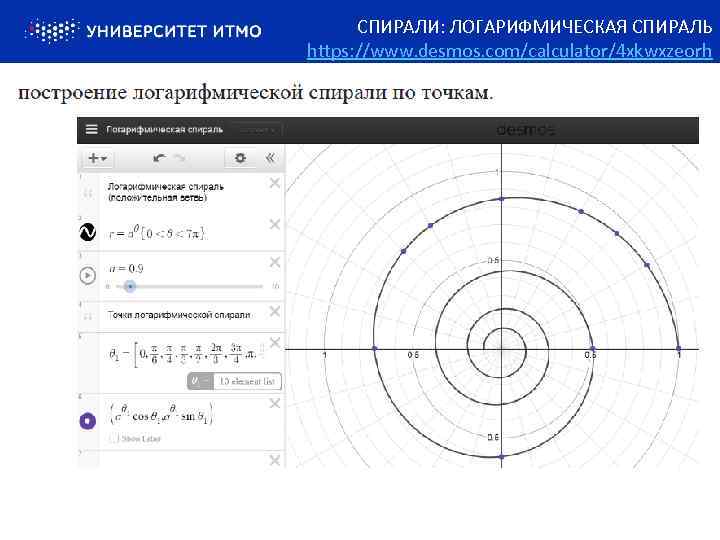Click the Университет ИТМО logo
The width and height of the screenshot is (720, 540).
(x=143, y=31)
